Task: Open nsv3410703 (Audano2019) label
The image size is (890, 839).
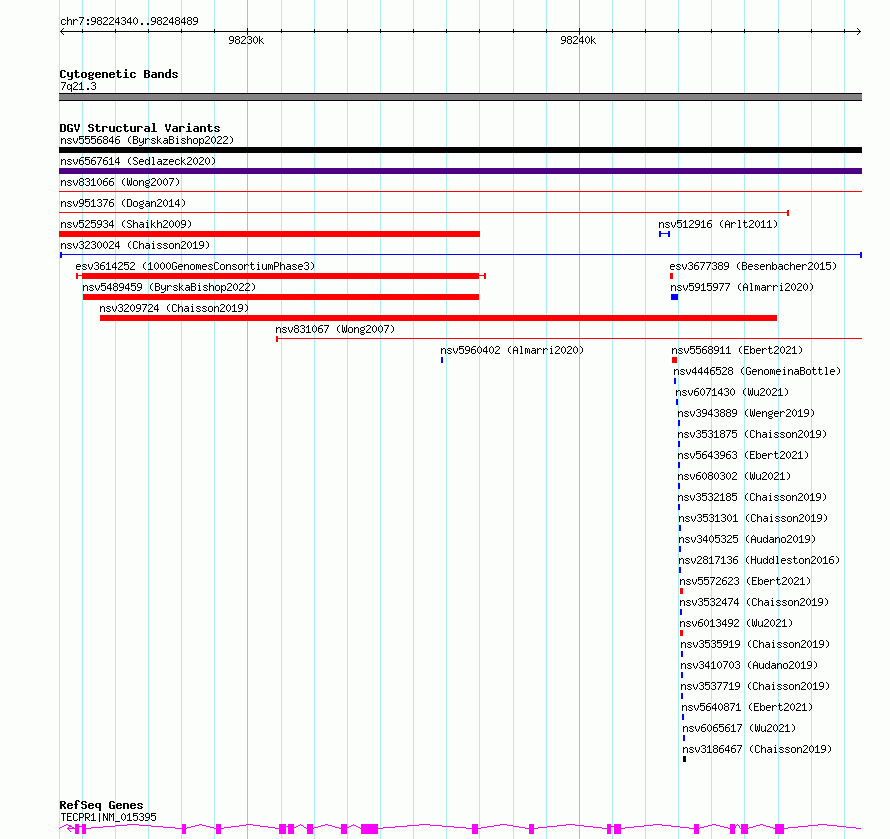Action: click(x=749, y=665)
